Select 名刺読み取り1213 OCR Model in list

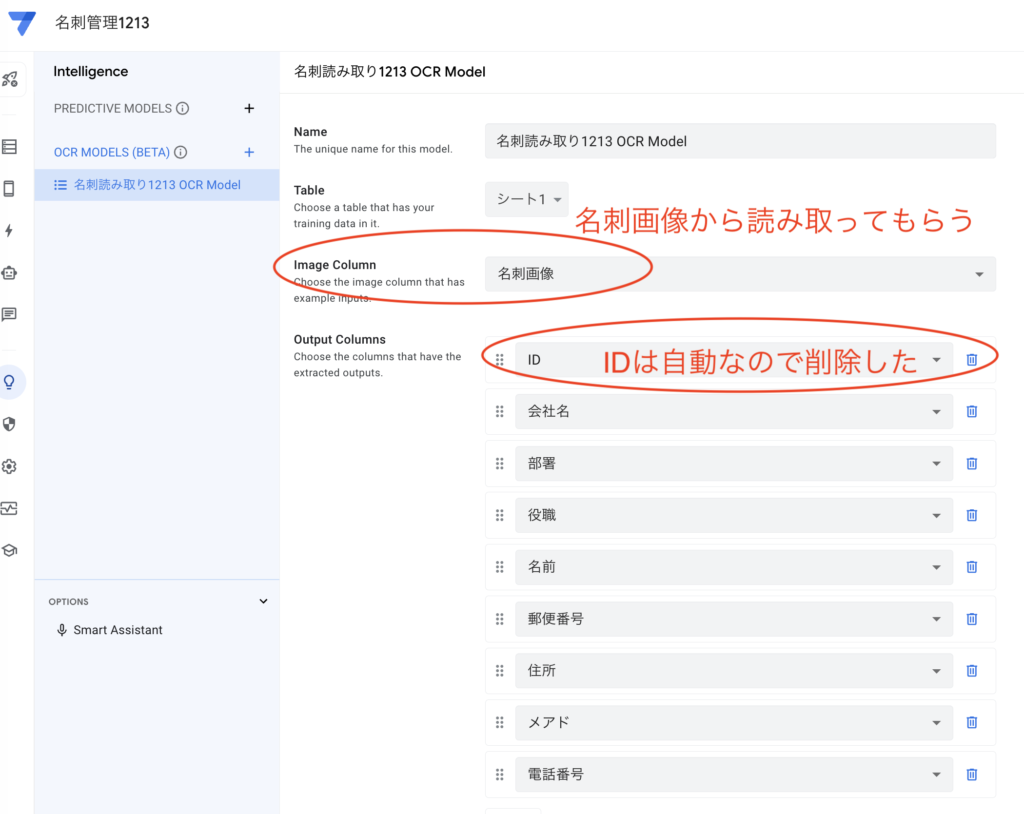[x=156, y=185]
